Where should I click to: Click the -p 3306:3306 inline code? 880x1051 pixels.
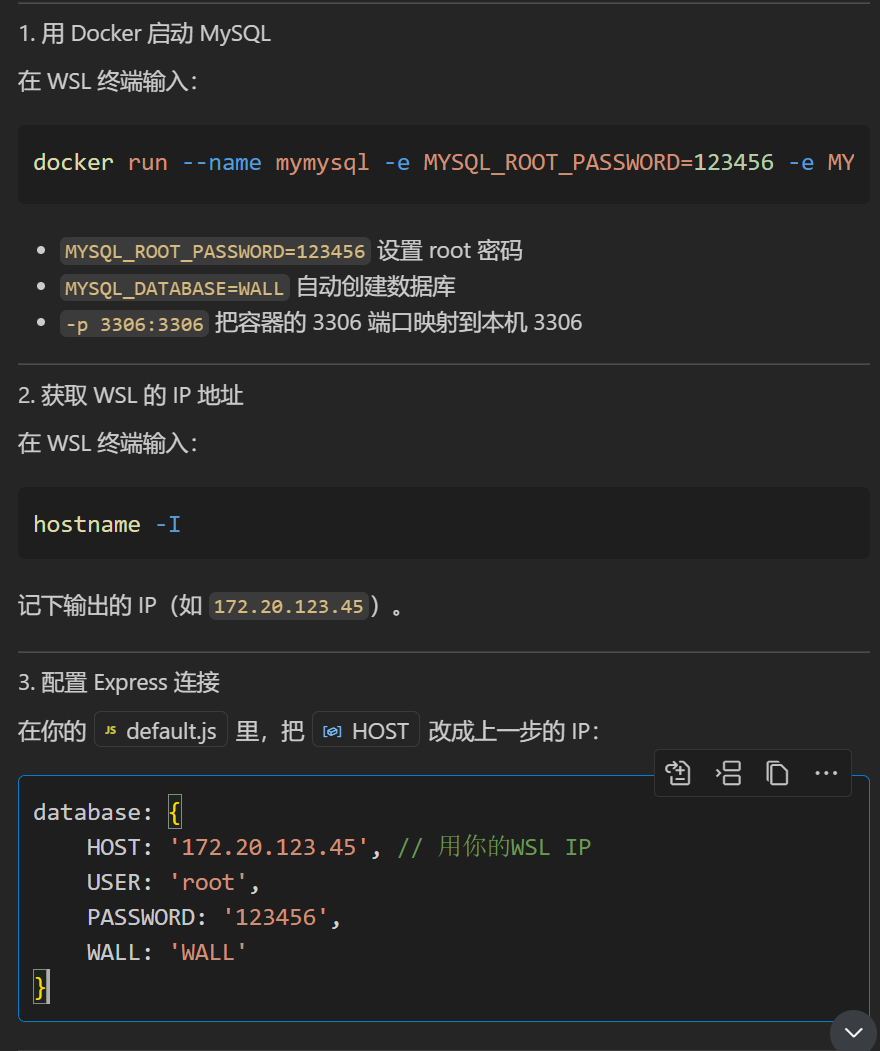[134, 324]
